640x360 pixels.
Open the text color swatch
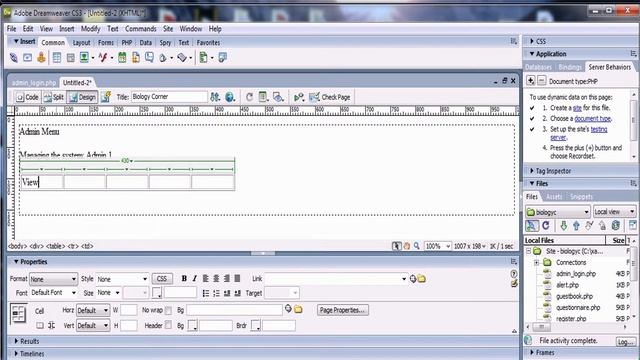click(156, 293)
